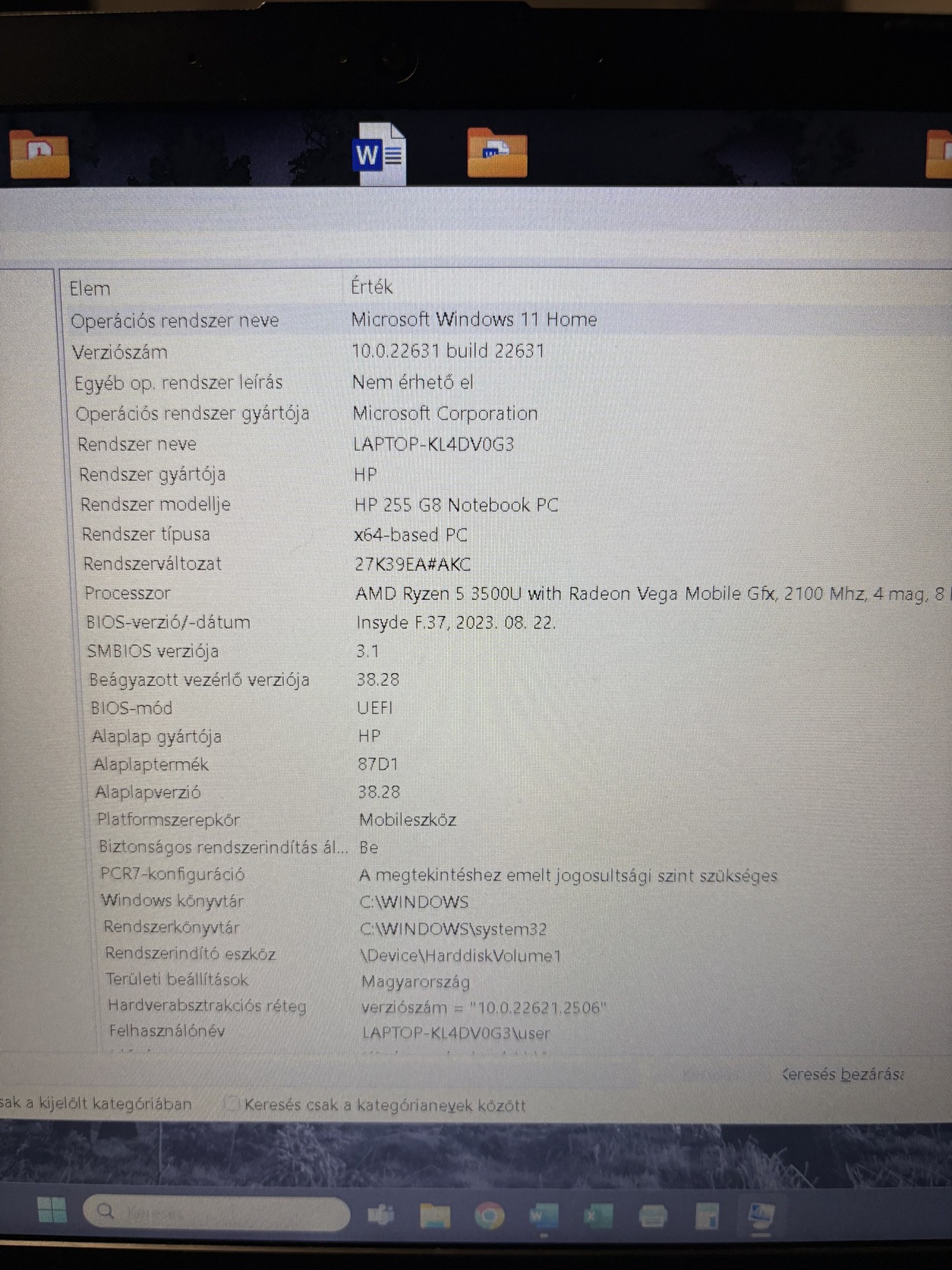Click the value '\Device\HarddiskVolume1'
Image resolution: width=952 pixels, height=1270 pixels.
[x=461, y=956]
